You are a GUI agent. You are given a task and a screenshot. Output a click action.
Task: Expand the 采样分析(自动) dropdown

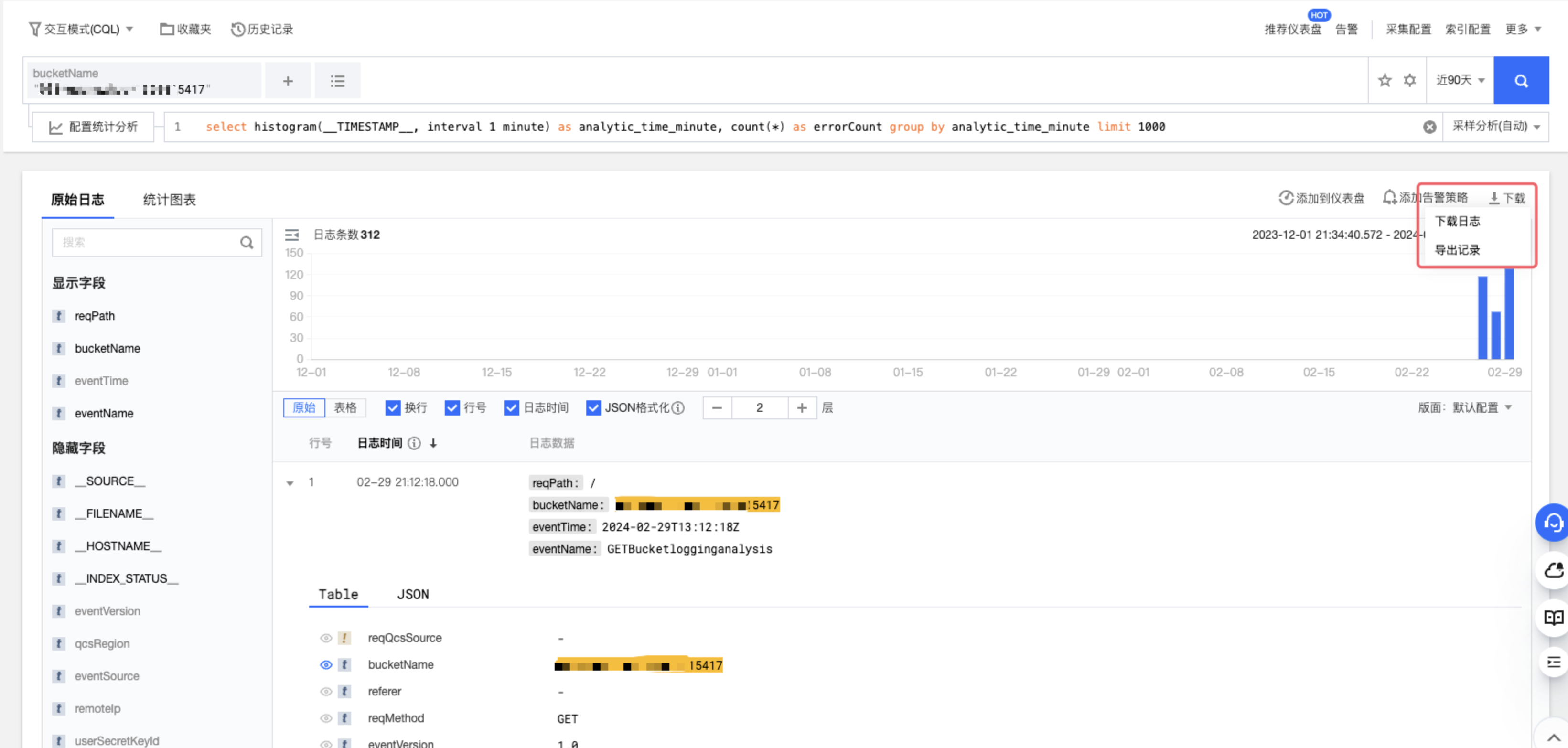click(1495, 127)
